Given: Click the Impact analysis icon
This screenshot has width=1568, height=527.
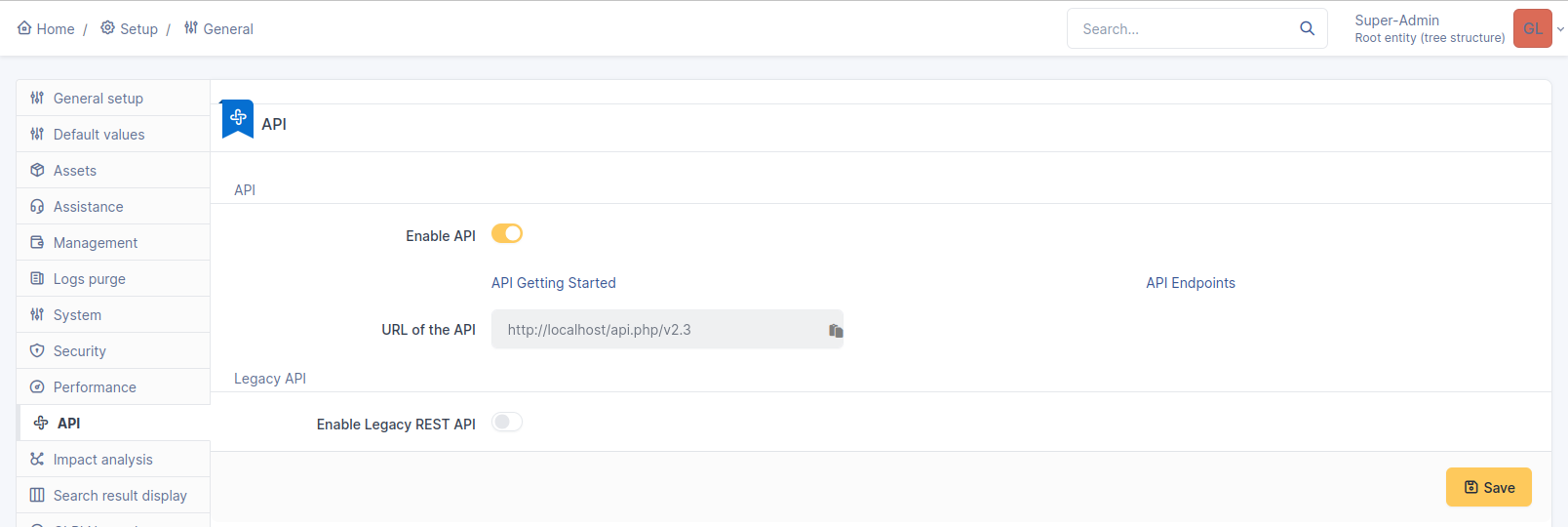Looking at the screenshot, I should [37, 459].
